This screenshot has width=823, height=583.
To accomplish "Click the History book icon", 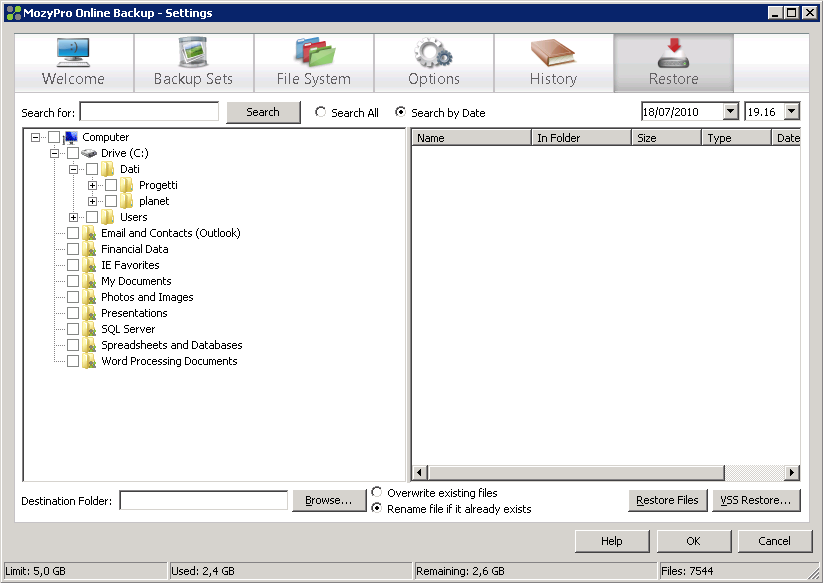I will coord(552,52).
